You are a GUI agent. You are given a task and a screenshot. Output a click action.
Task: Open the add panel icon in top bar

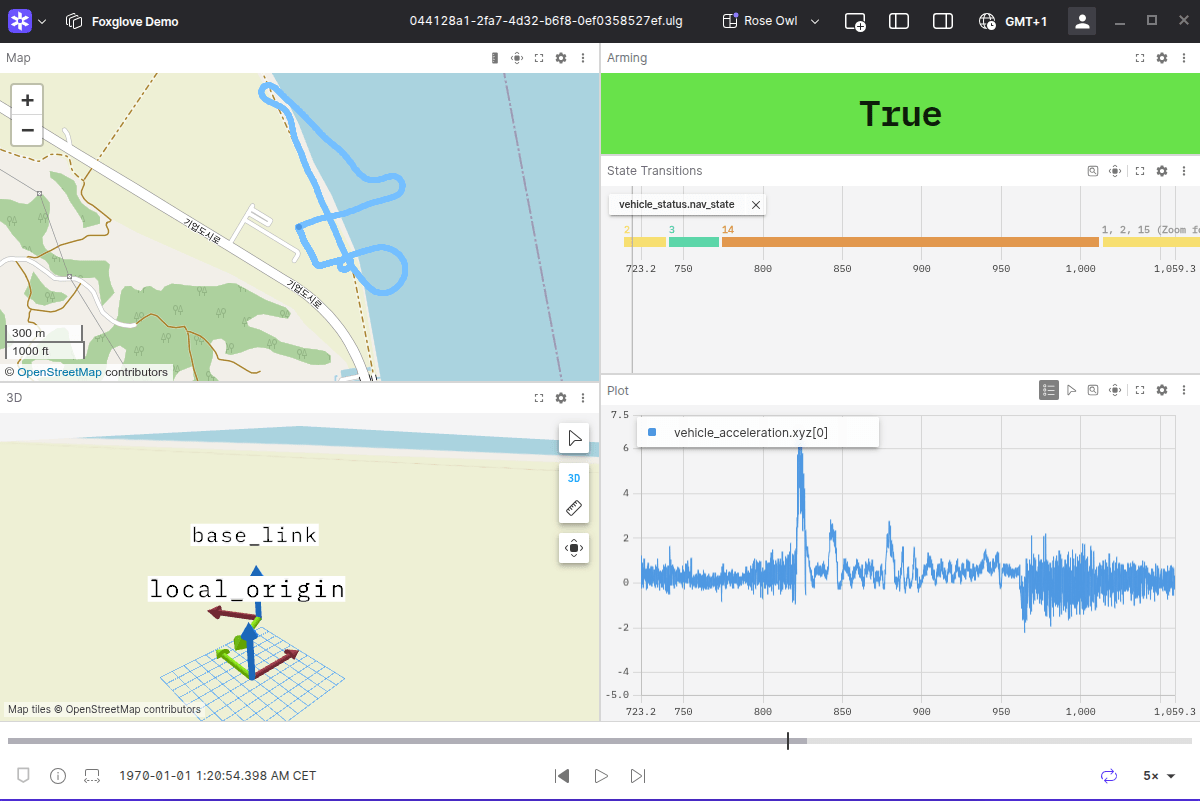coord(855,21)
